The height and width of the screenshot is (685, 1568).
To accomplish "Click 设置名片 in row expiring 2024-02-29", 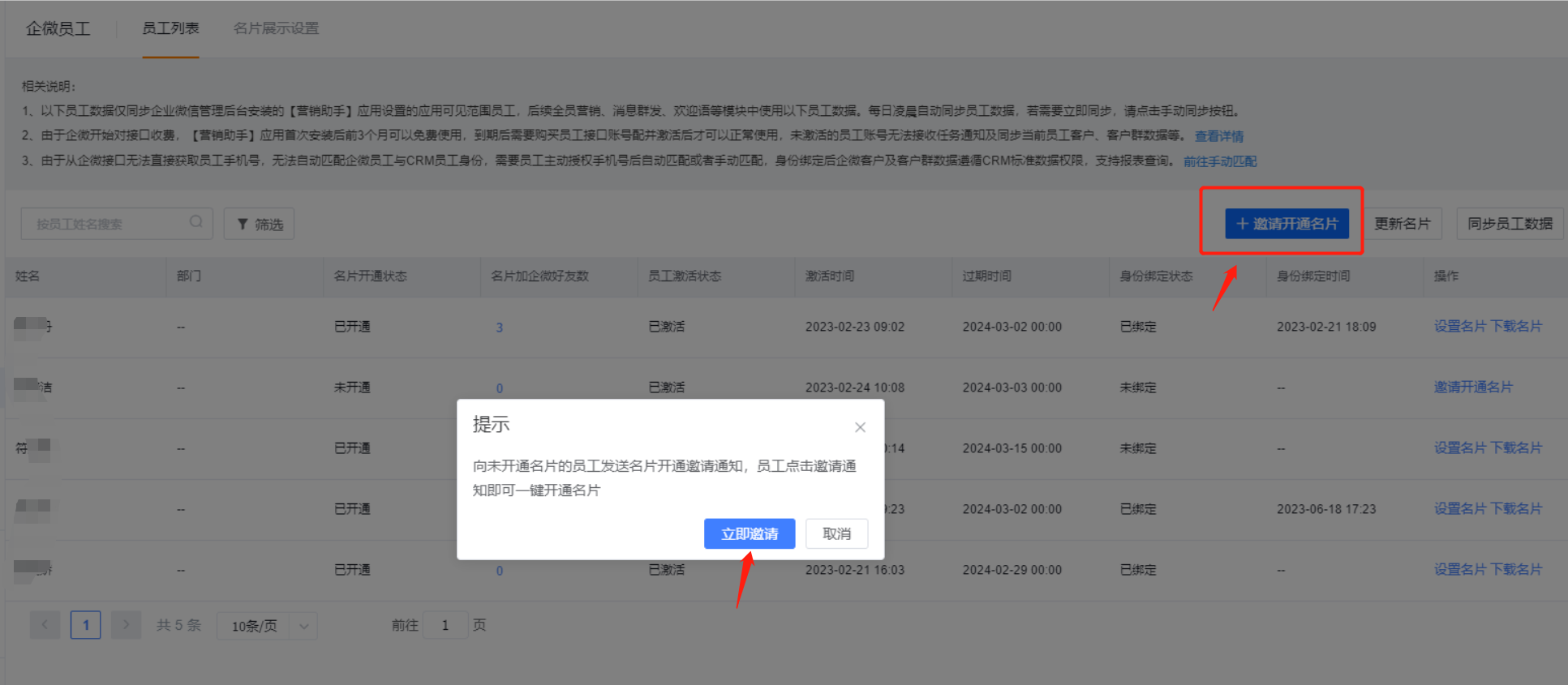I will [1459, 569].
